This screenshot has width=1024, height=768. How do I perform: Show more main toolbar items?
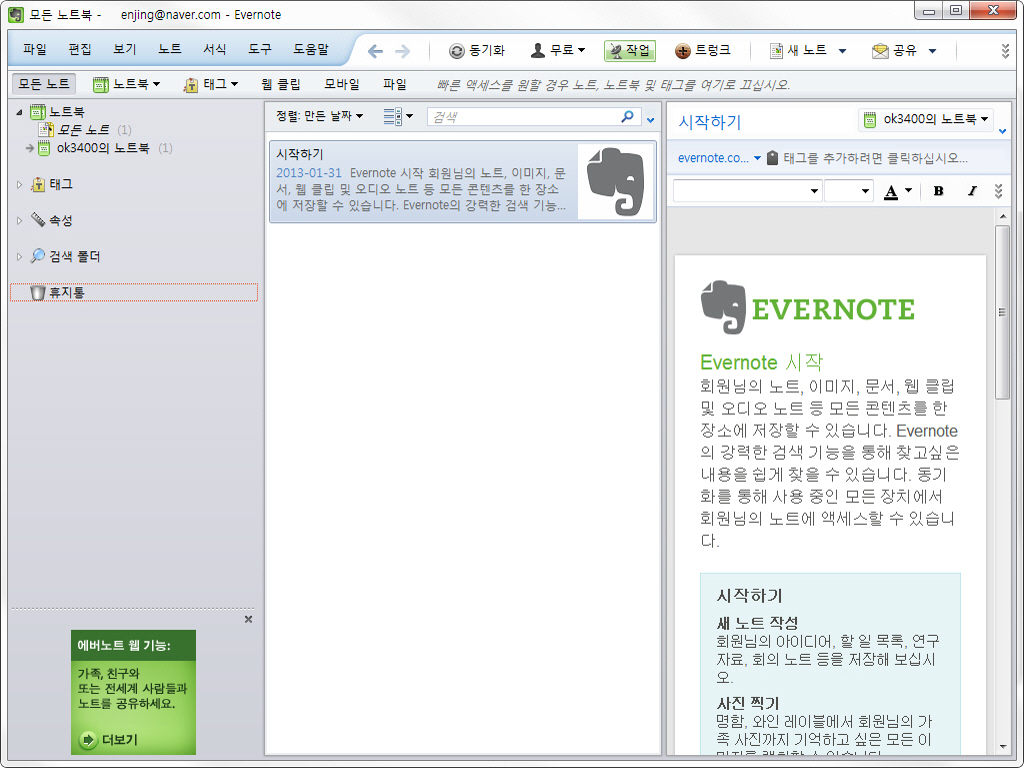click(x=1006, y=51)
